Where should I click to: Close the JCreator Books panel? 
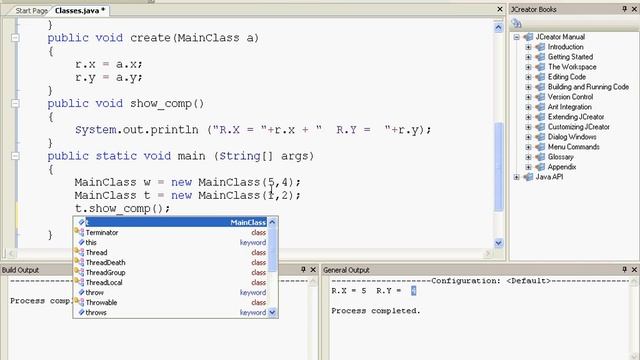pos(635,9)
